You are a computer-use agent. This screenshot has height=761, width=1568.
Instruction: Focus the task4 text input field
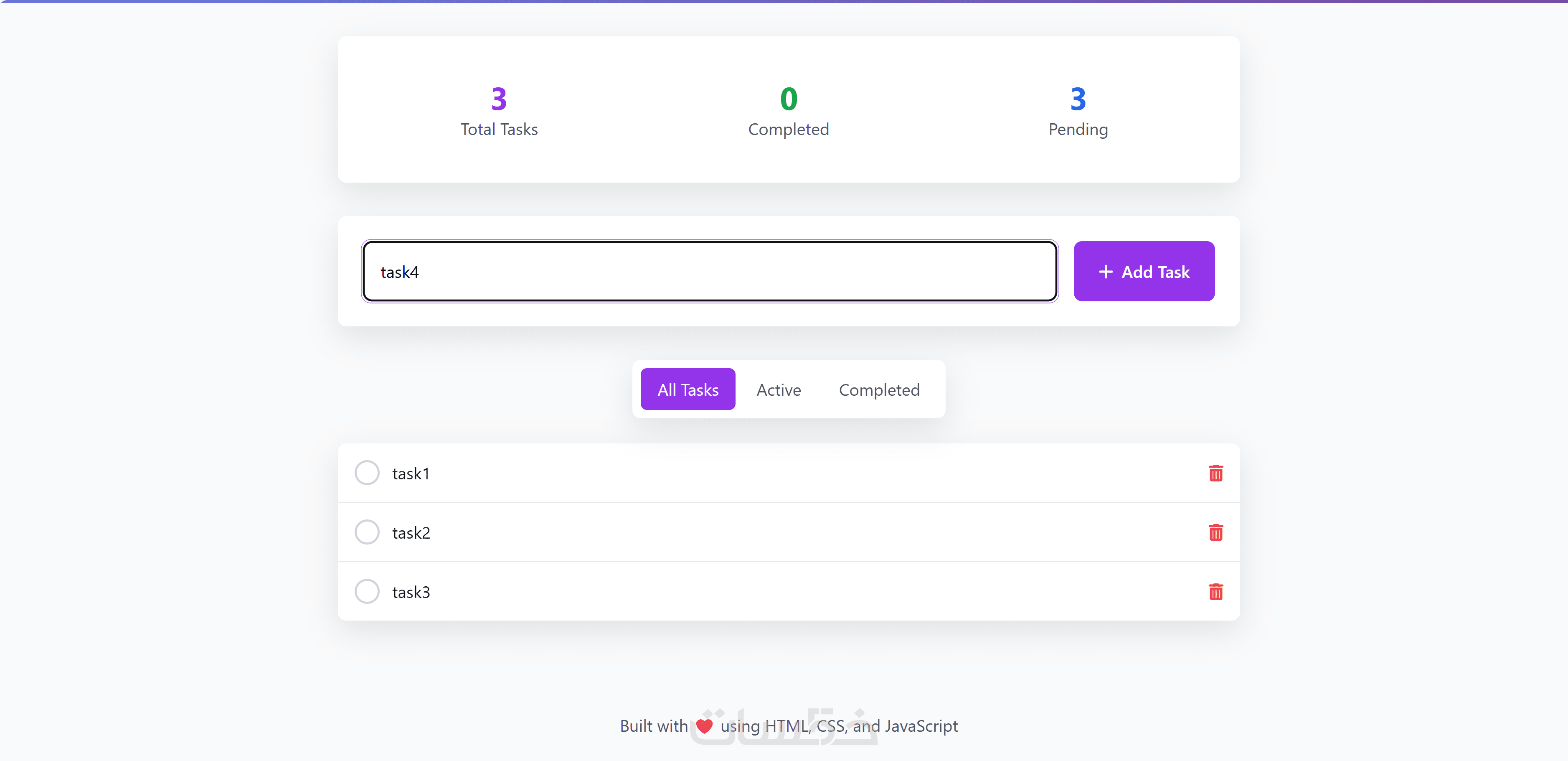coord(709,272)
